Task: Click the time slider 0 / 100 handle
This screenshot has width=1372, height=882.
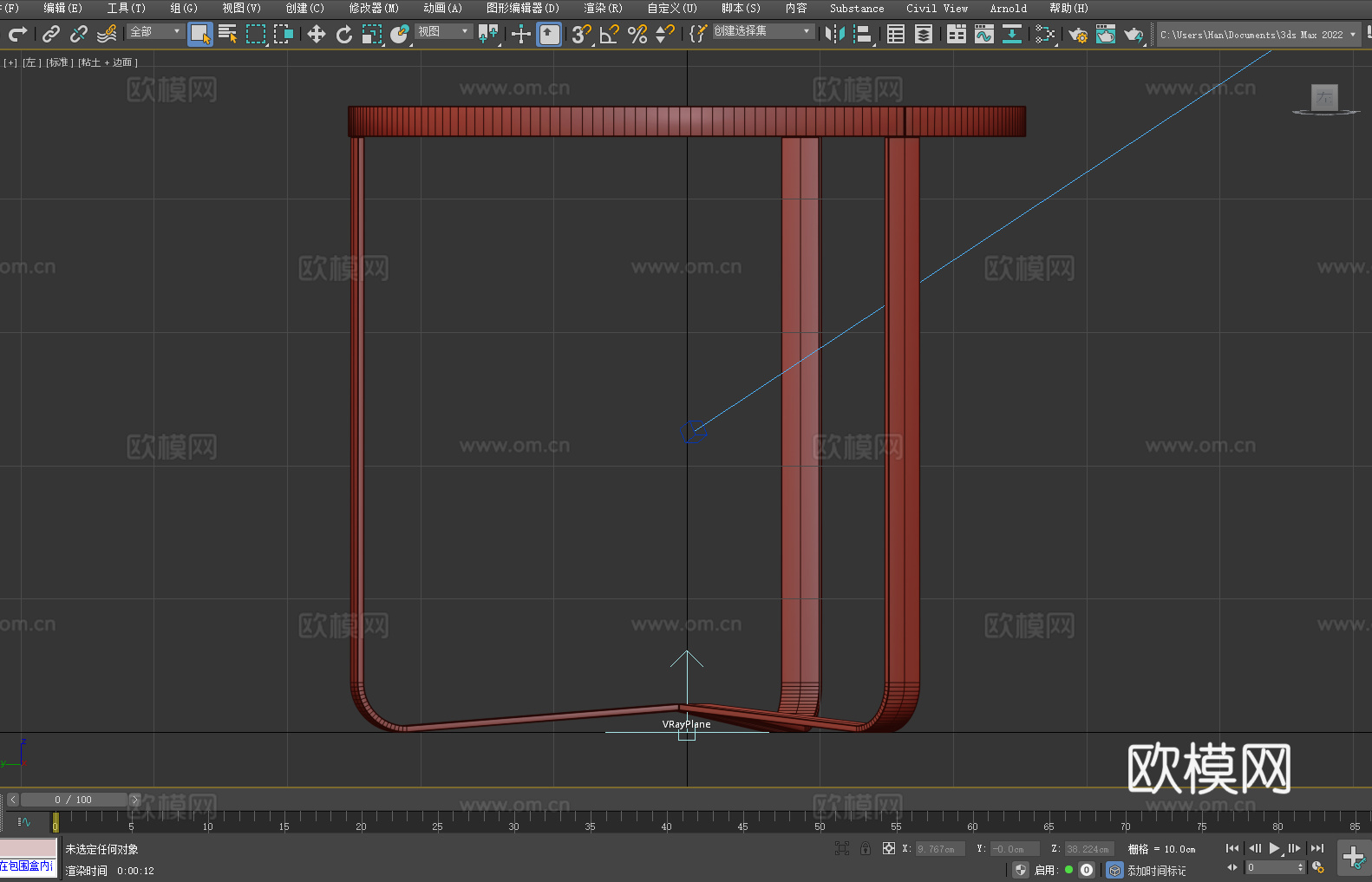Action: point(74,800)
